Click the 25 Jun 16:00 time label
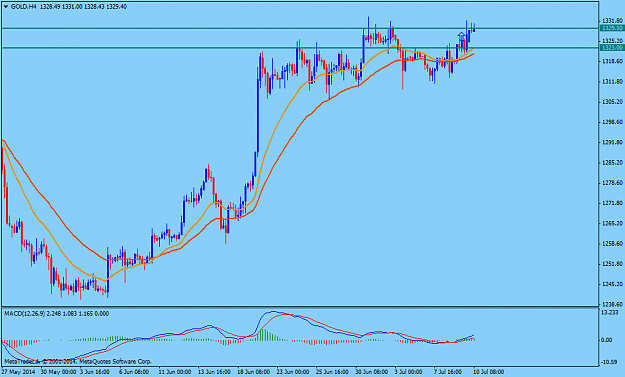The width and height of the screenshot is (625, 377). pos(331,372)
